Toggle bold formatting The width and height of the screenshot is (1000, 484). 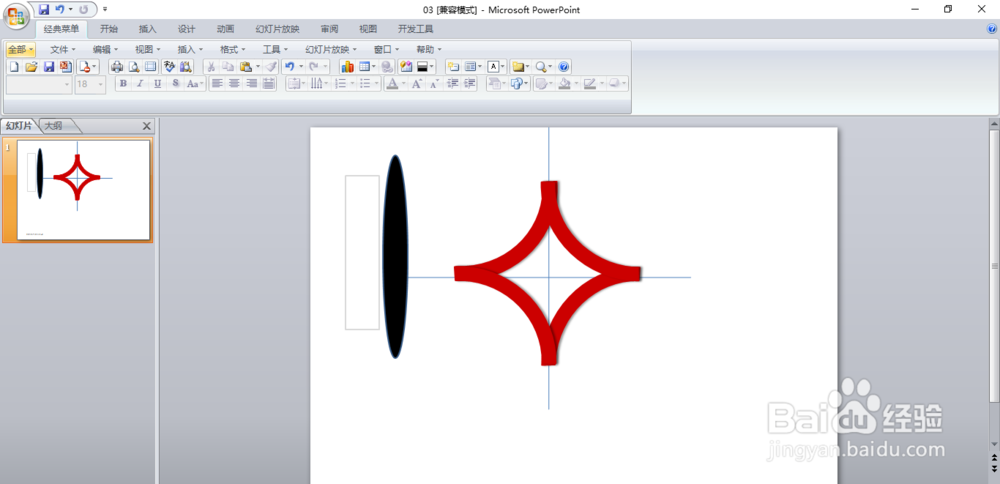pos(123,84)
